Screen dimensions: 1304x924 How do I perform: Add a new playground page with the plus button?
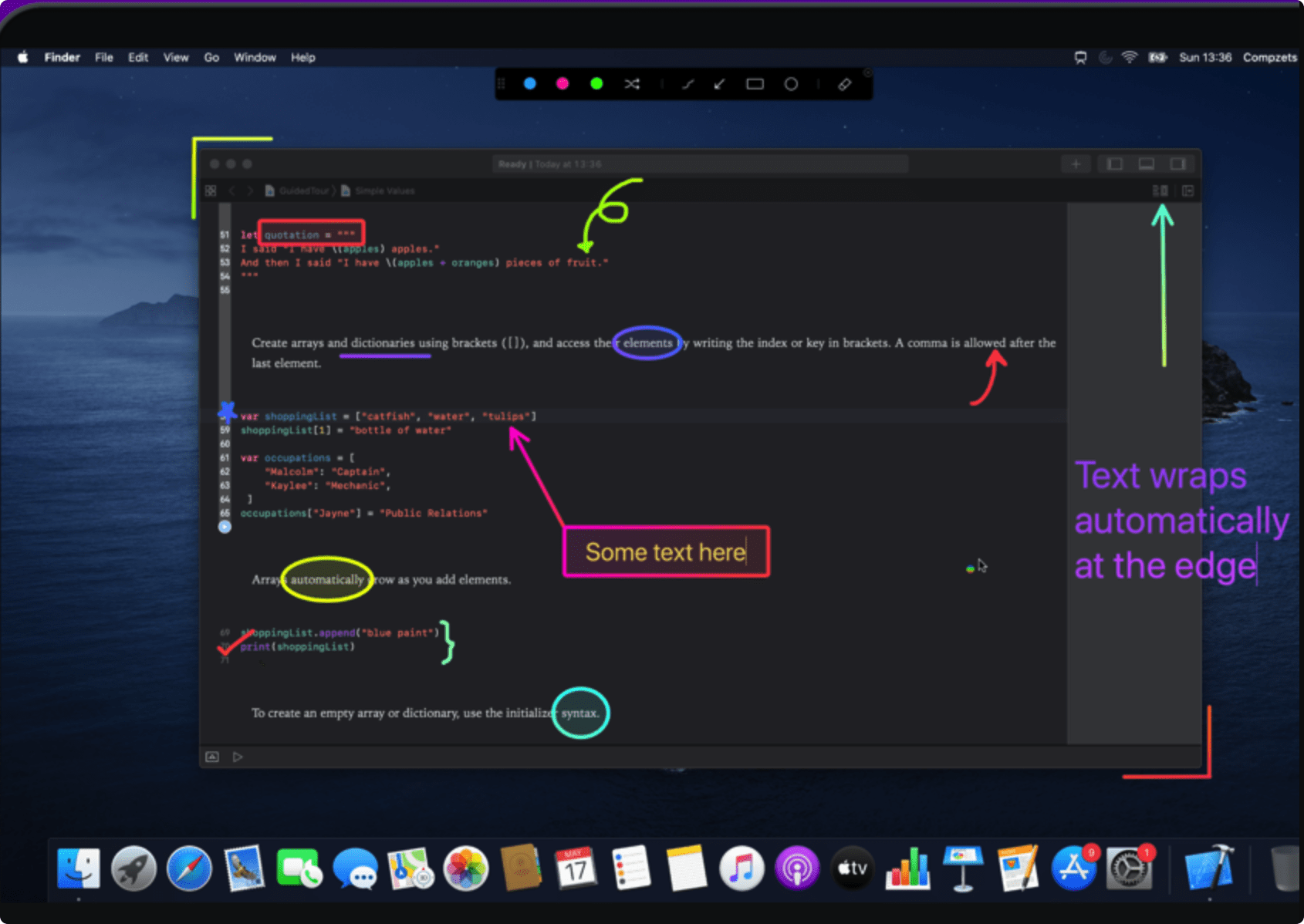(x=1076, y=164)
